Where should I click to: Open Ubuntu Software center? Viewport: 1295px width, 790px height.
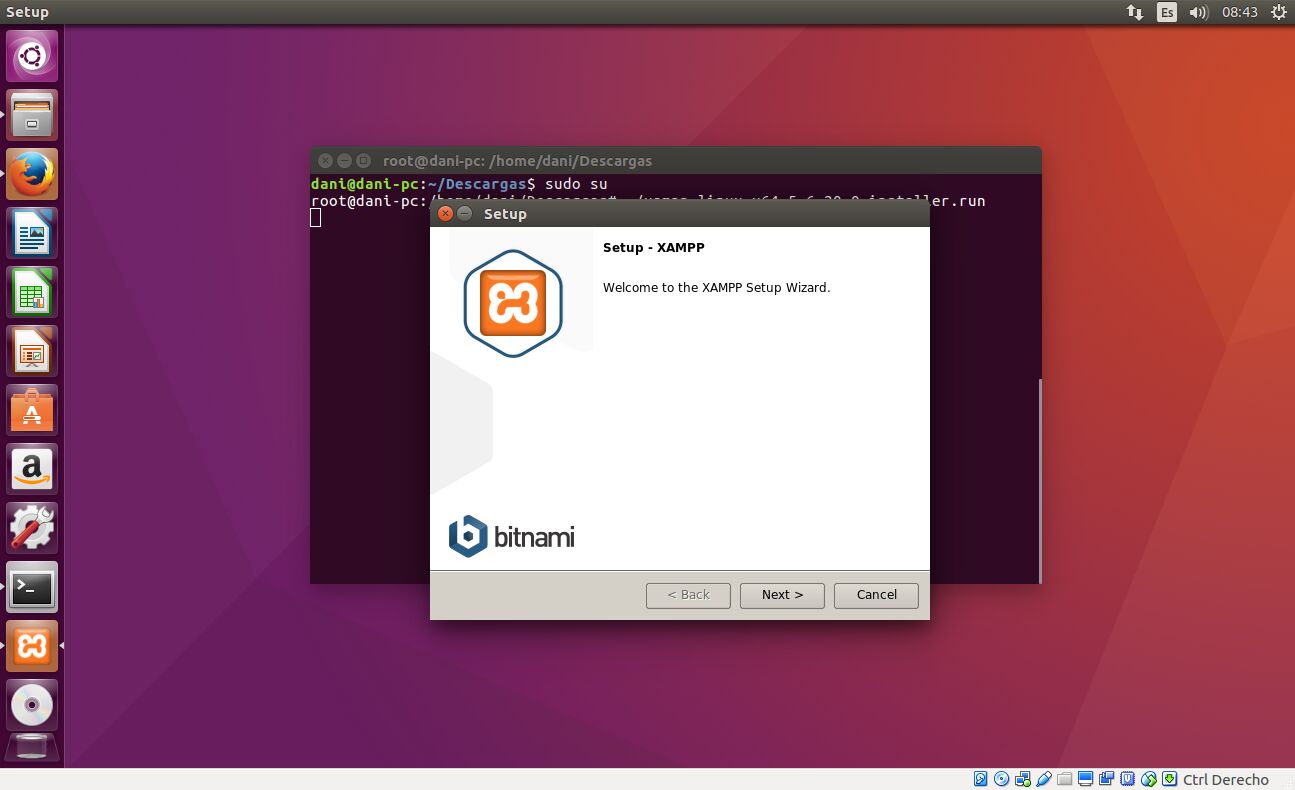[x=32, y=410]
